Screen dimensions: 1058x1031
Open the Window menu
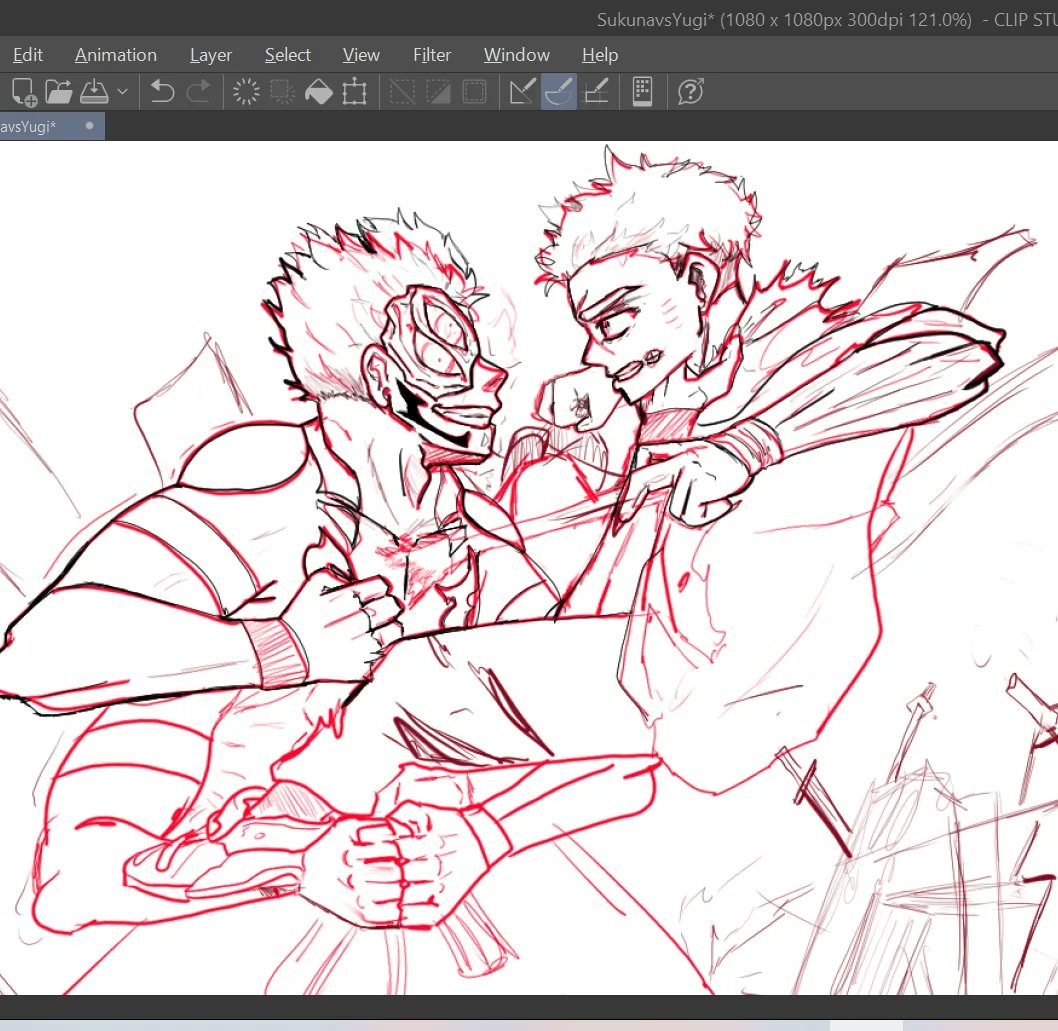(516, 55)
